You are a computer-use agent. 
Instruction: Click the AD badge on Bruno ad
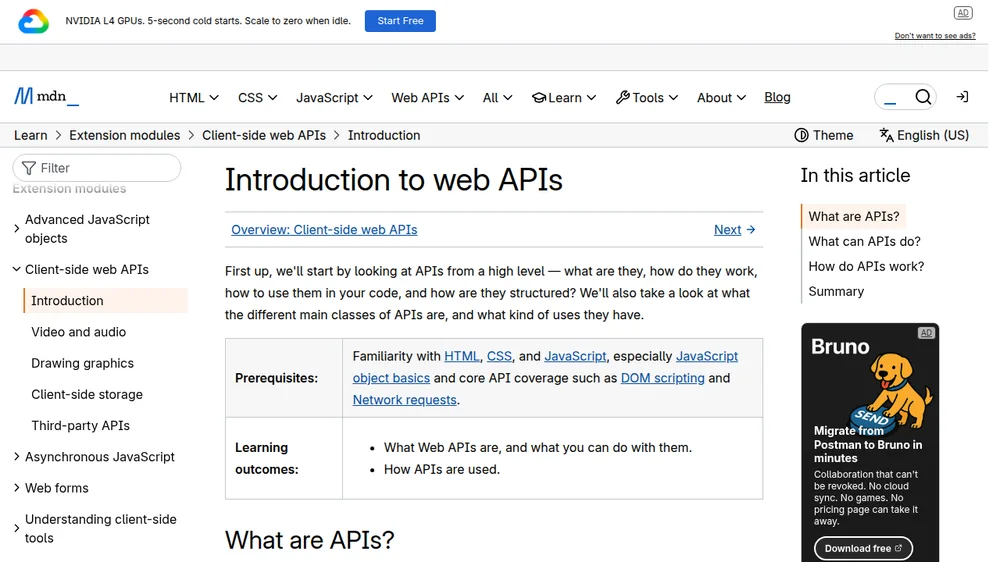click(925, 333)
